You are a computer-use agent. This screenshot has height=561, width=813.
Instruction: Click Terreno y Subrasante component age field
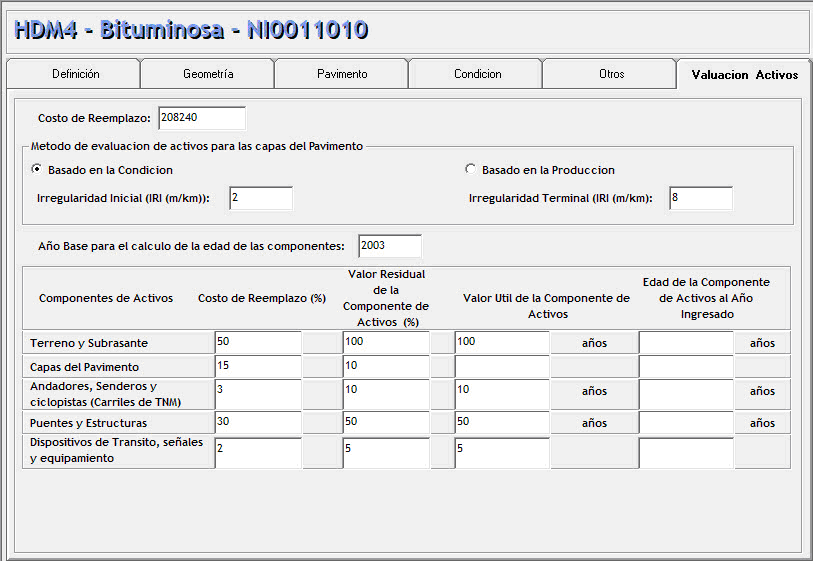click(x=686, y=342)
